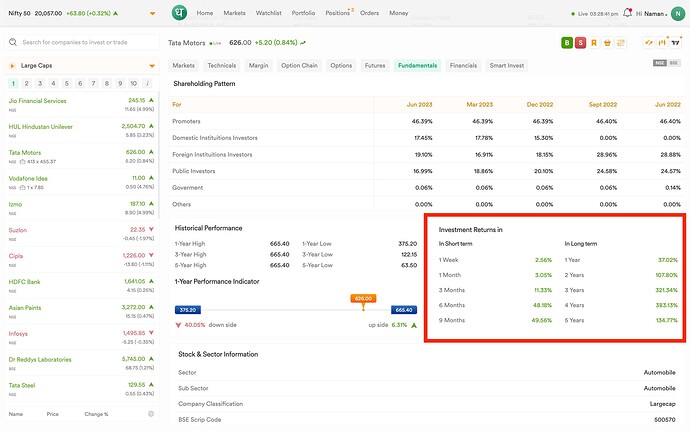
Task: Click the 665.40 high label on indicator
Action: click(404, 310)
